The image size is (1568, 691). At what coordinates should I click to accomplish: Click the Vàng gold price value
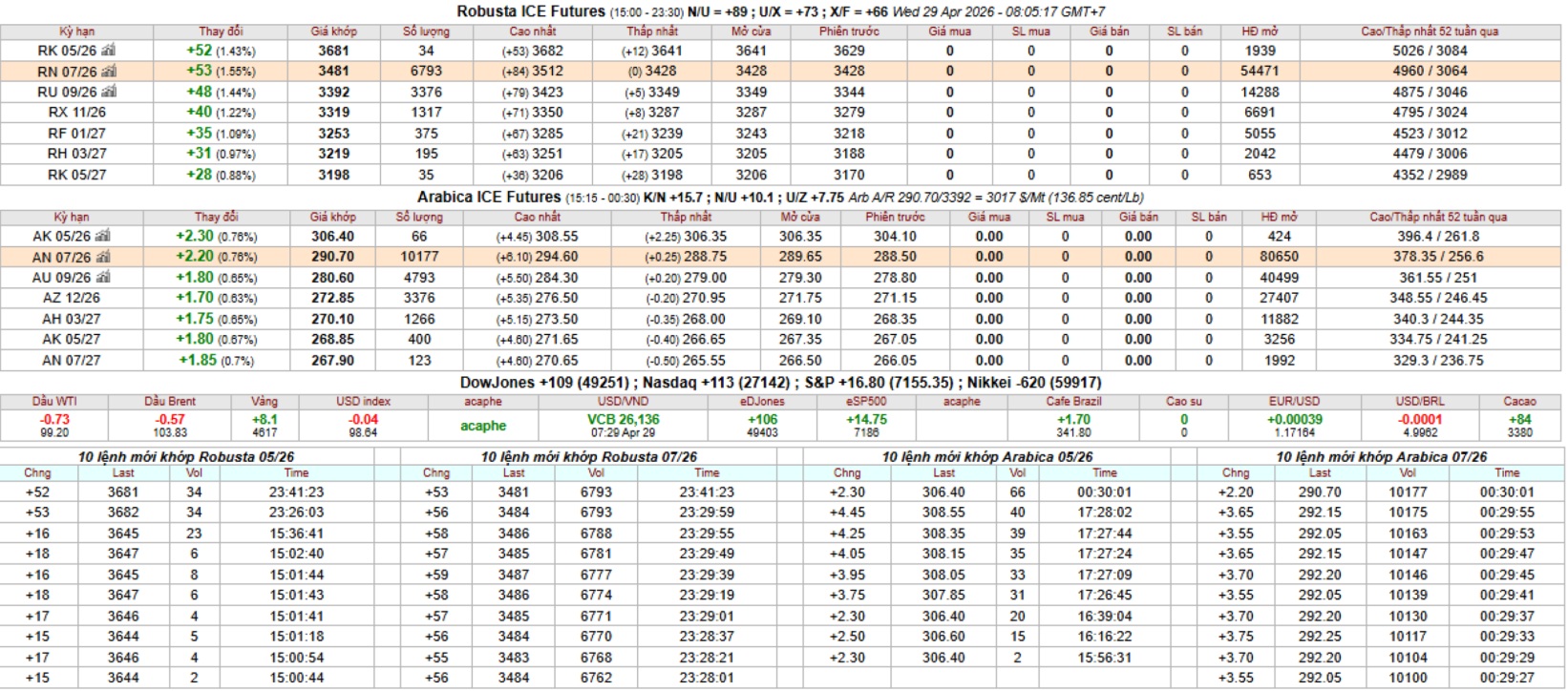coord(265,420)
